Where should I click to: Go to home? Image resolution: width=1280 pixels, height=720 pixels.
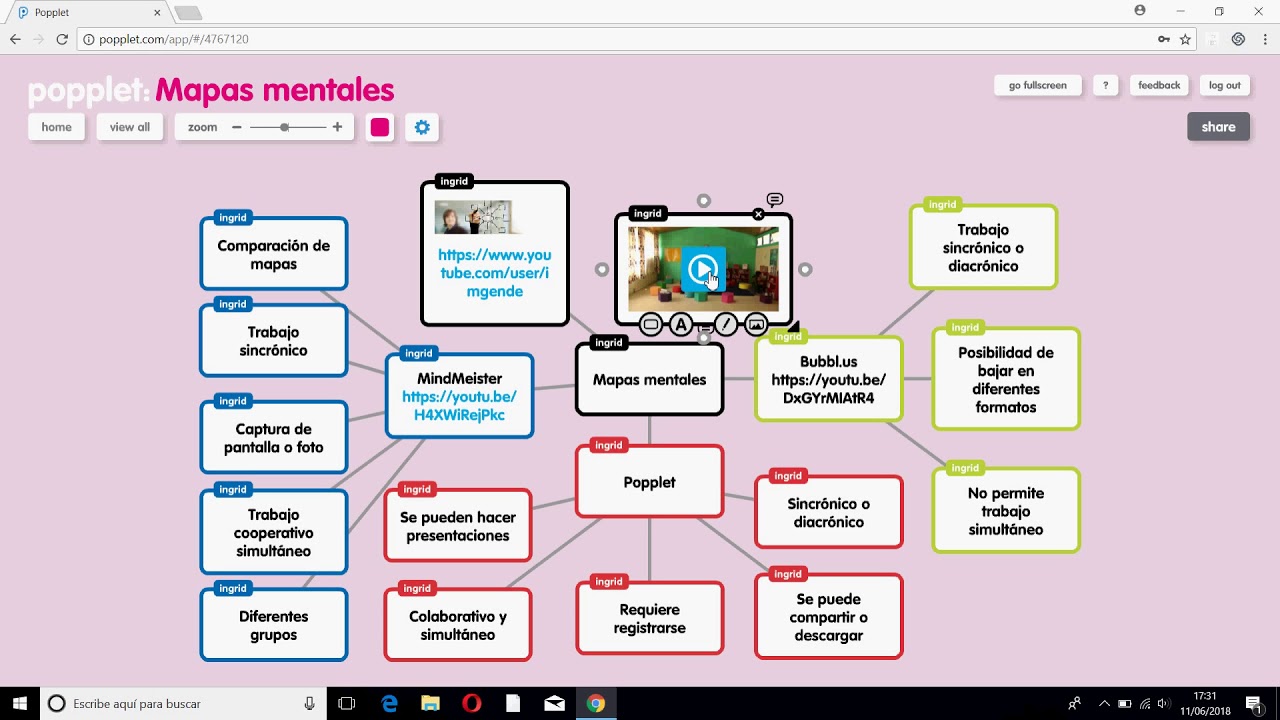tap(56, 127)
